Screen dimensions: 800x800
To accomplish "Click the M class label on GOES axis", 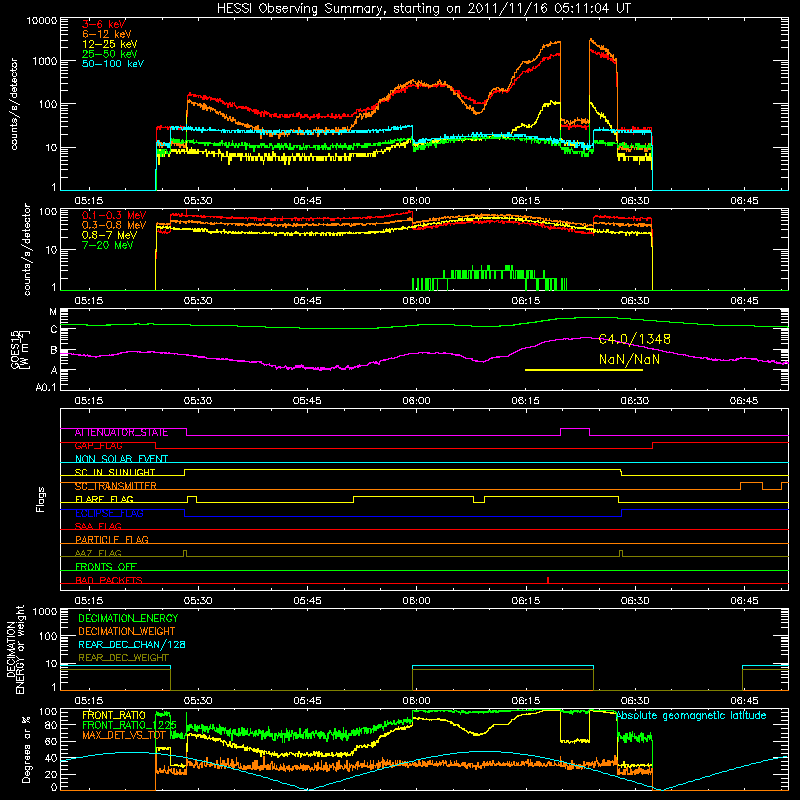I will coord(53,312).
